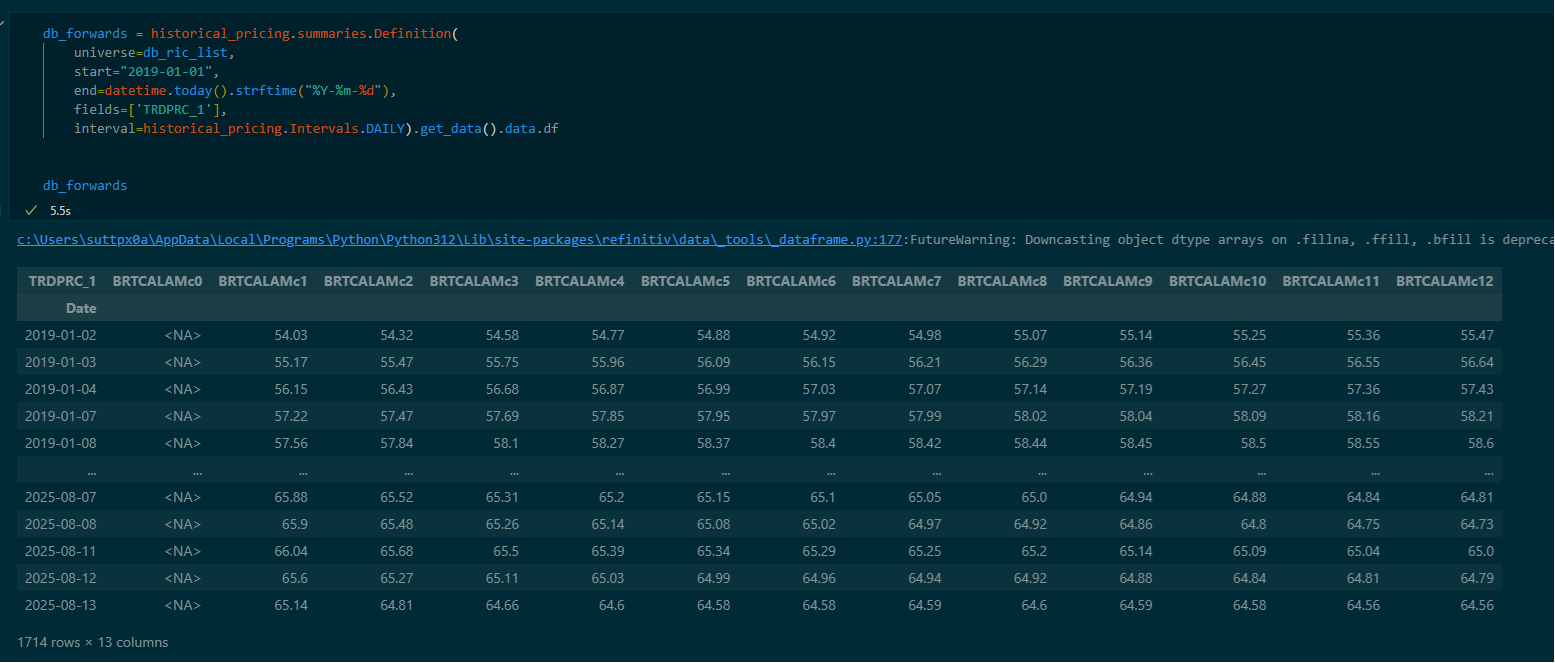This screenshot has width=1555, height=663.
Task: Click the <NA> cell in the 2025-08-13 row
Action: tap(183, 605)
